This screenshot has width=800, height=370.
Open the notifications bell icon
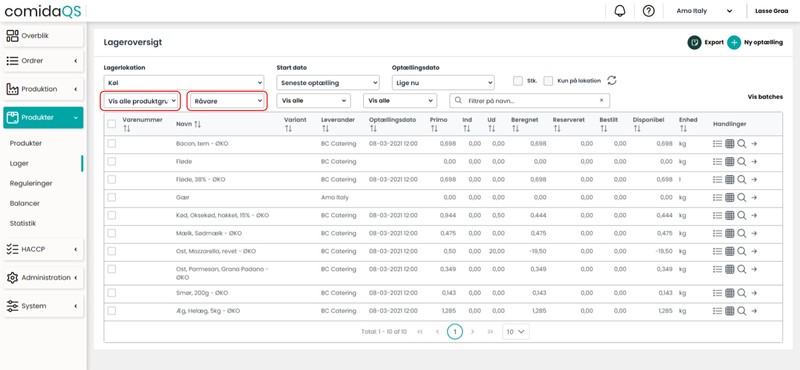coord(620,11)
